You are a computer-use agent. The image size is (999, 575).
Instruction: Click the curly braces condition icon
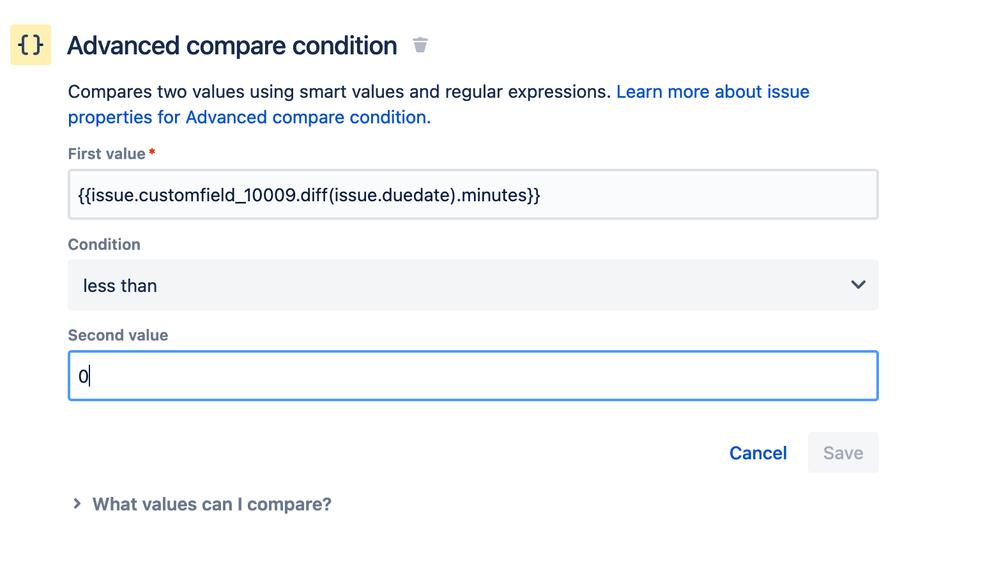[x=31, y=45]
